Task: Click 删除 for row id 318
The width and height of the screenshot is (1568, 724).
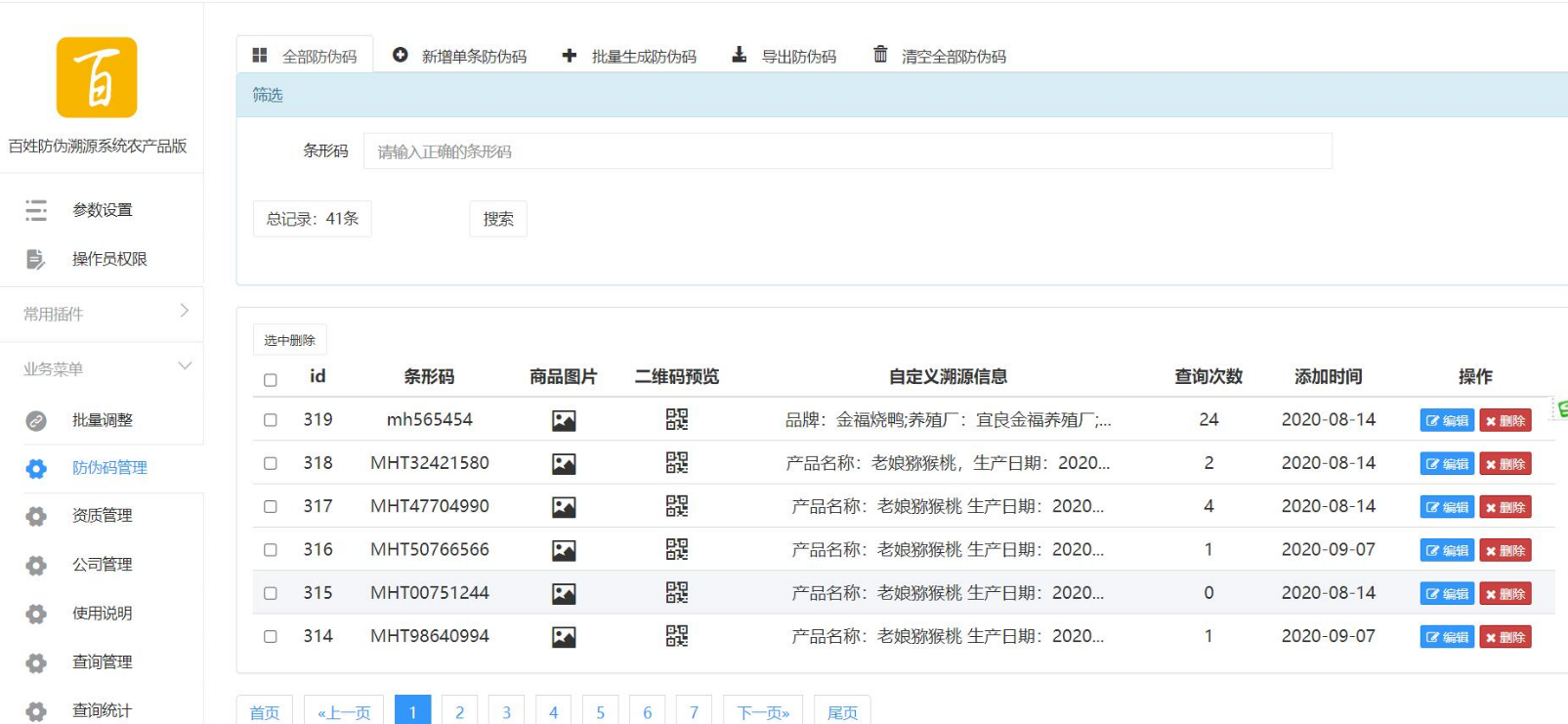Action: point(1505,464)
